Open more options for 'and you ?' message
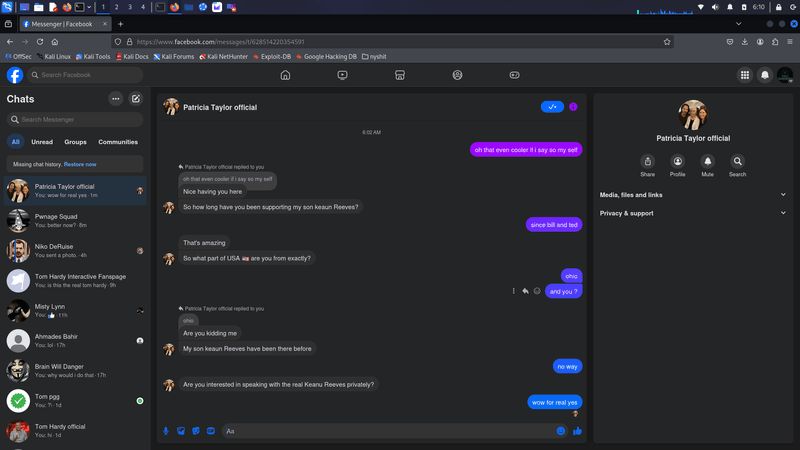 (x=513, y=291)
